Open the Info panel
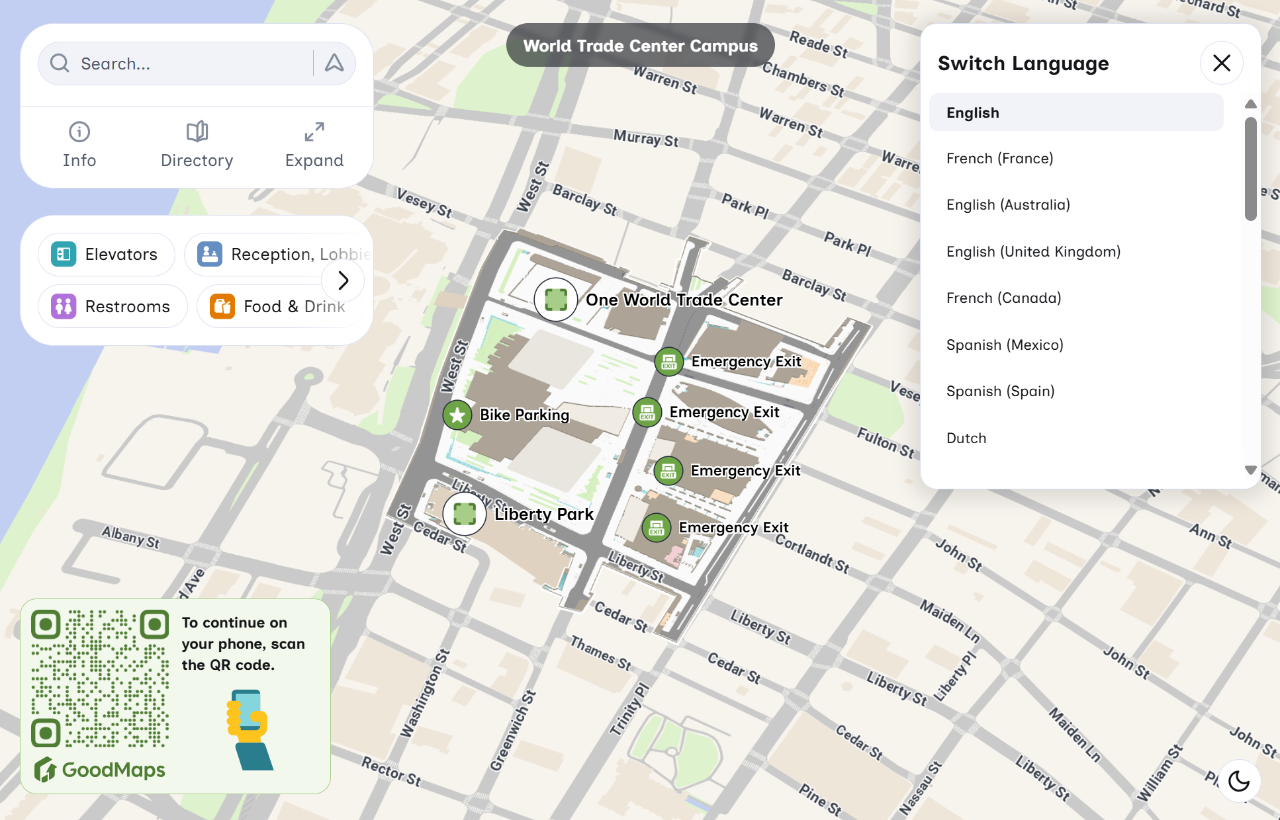The height and width of the screenshot is (820, 1280). click(x=79, y=145)
